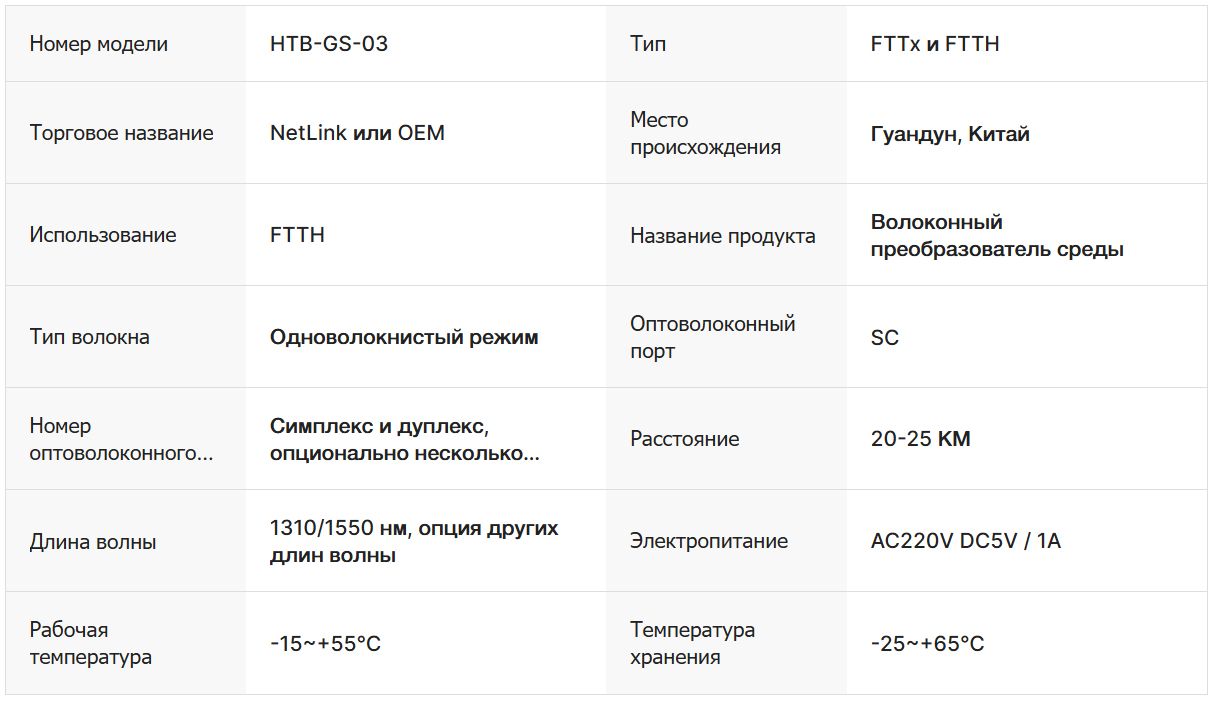
Task: Click the "NetLink или OEM" brand value
Action: click(357, 133)
